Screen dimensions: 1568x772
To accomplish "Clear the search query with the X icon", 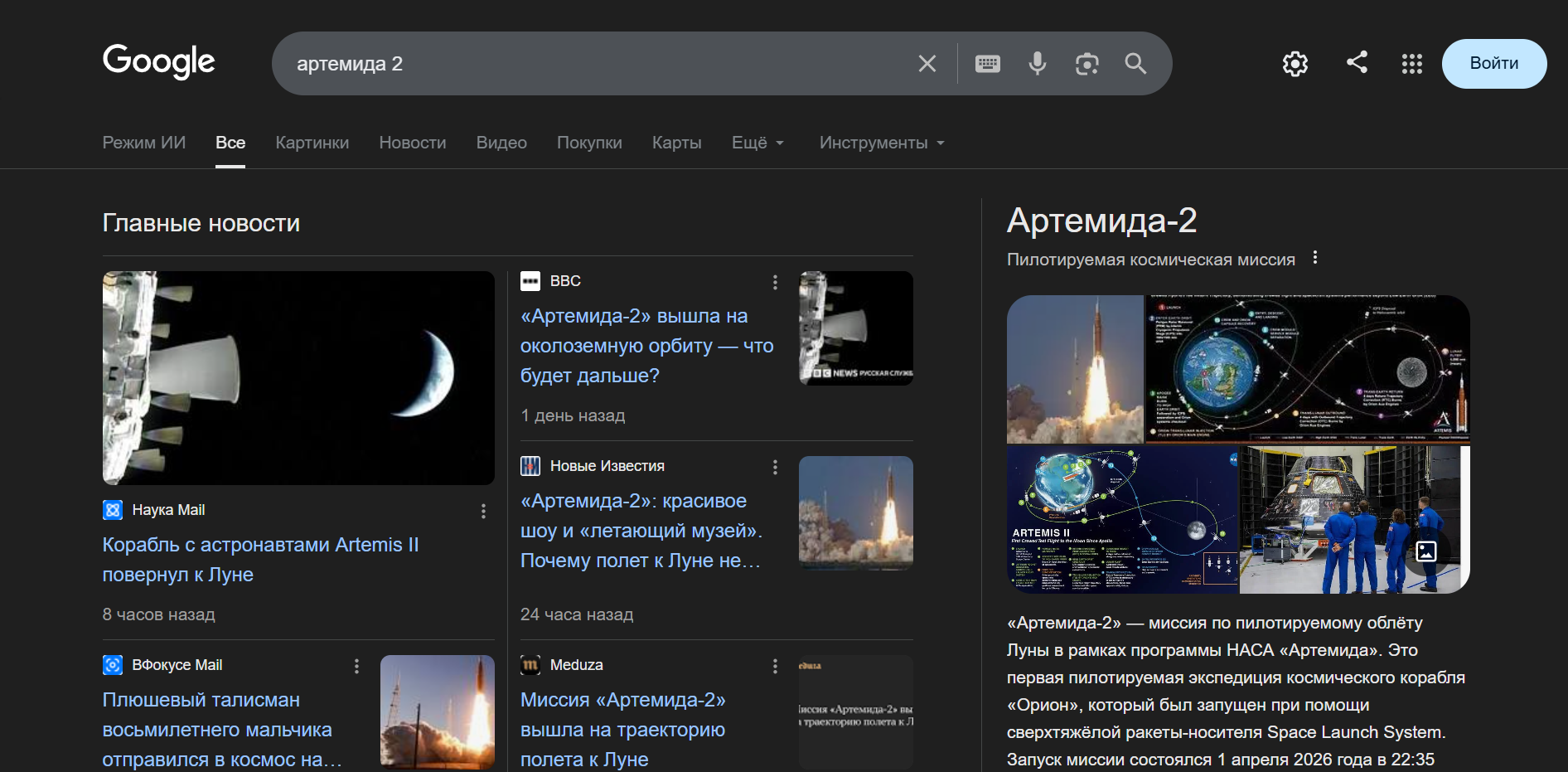I will pos(927,64).
